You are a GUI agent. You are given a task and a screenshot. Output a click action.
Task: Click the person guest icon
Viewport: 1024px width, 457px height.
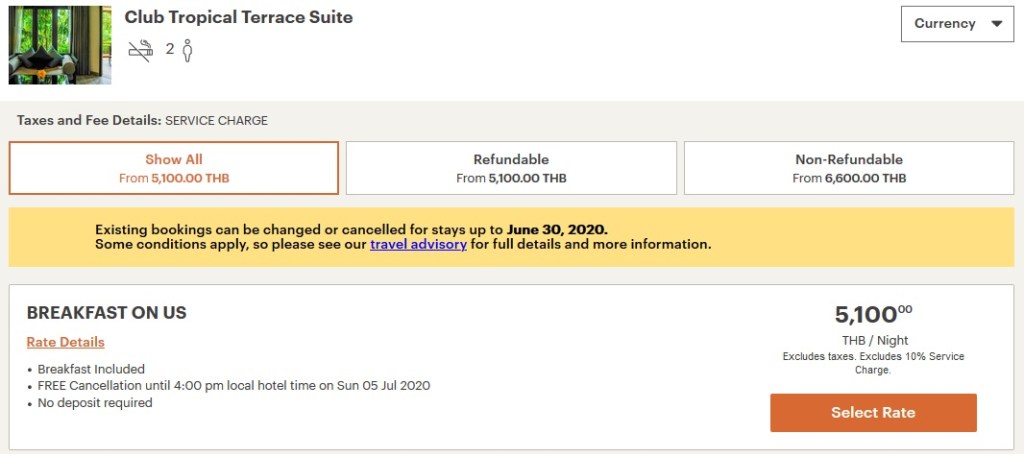click(x=187, y=50)
